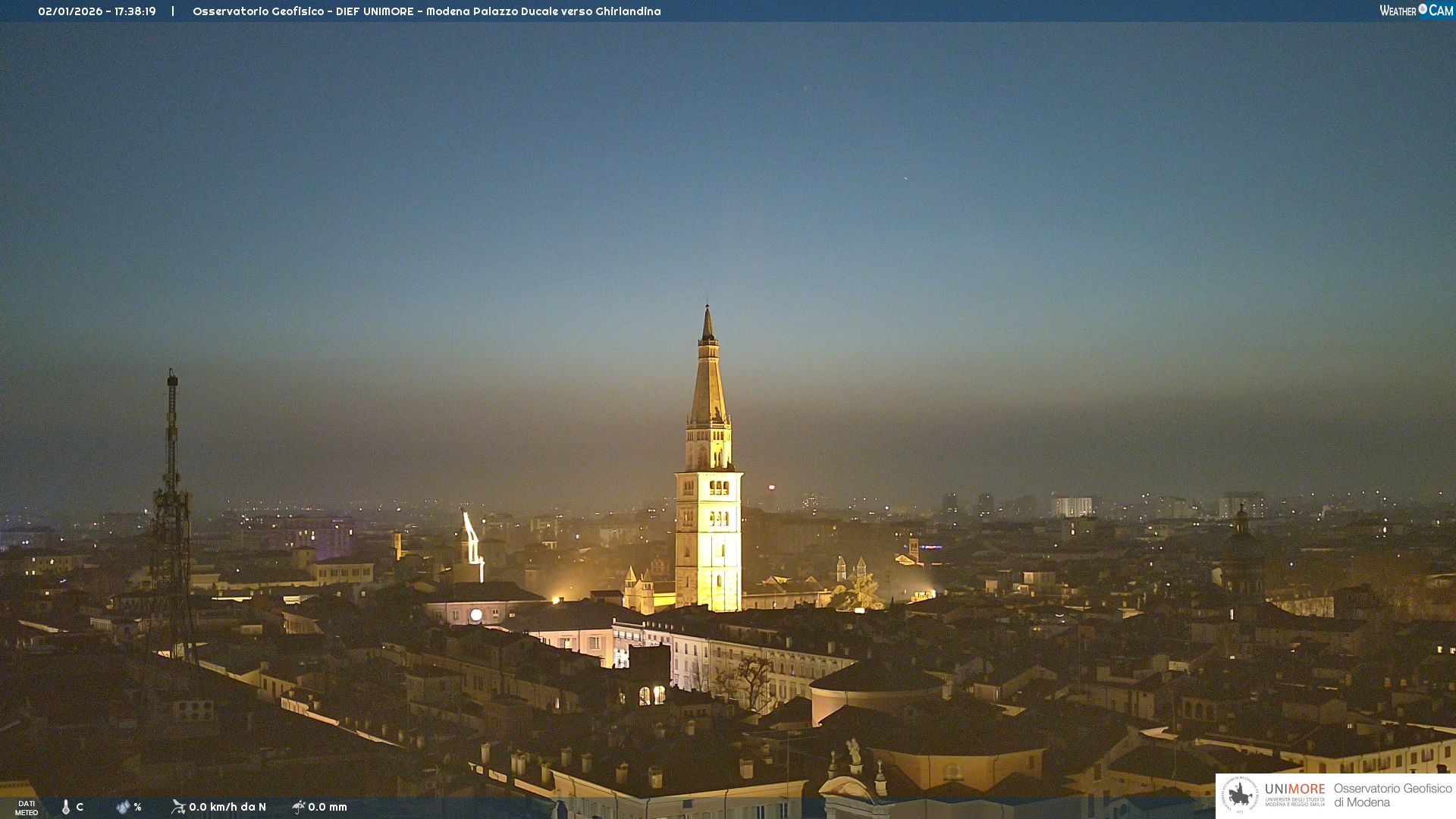Image resolution: width=1456 pixels, height=819 pixels.
Task: Click the thermometer temperature icon
Action: pos(66,807)
